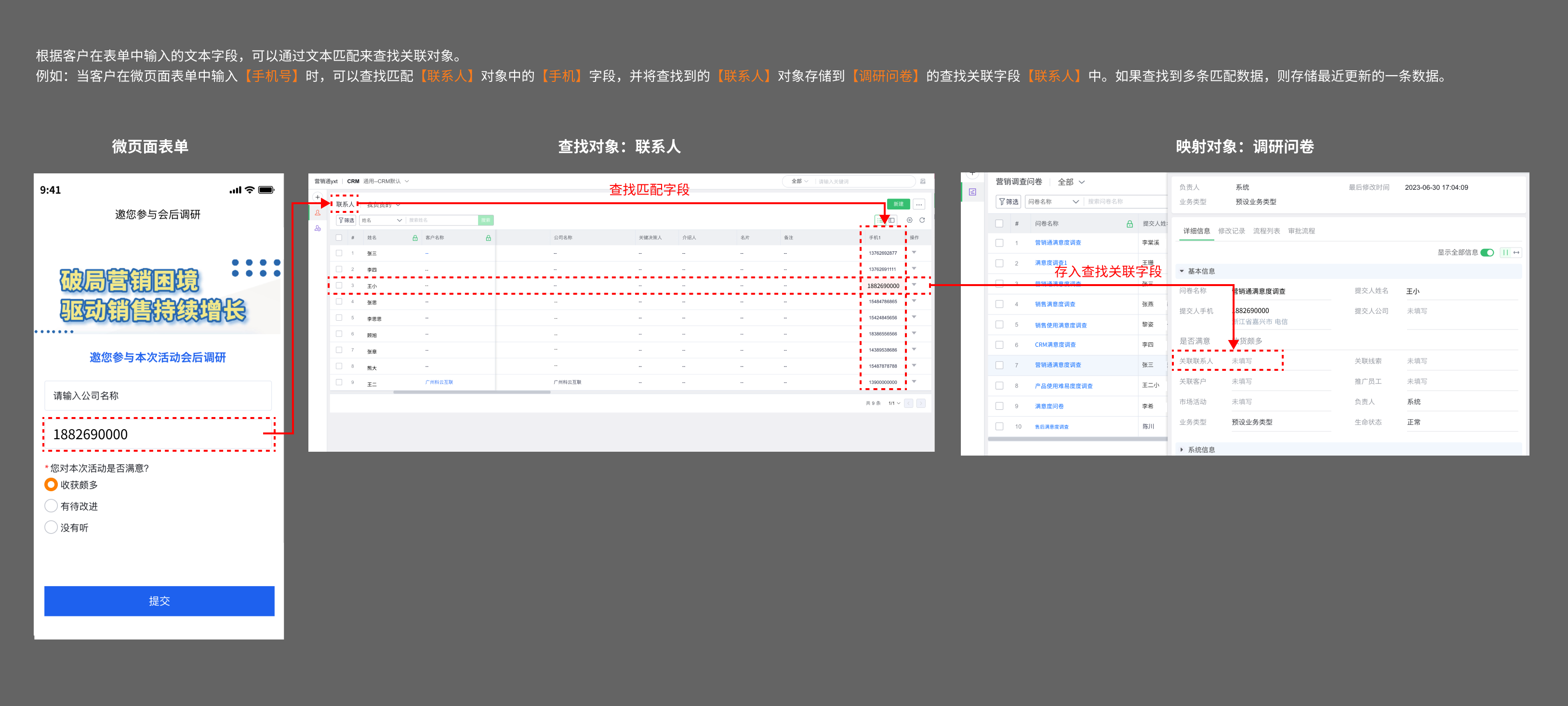Switch to list view via the list icon
Screen dimensions: 1568x706
click(x=880, y=221)
